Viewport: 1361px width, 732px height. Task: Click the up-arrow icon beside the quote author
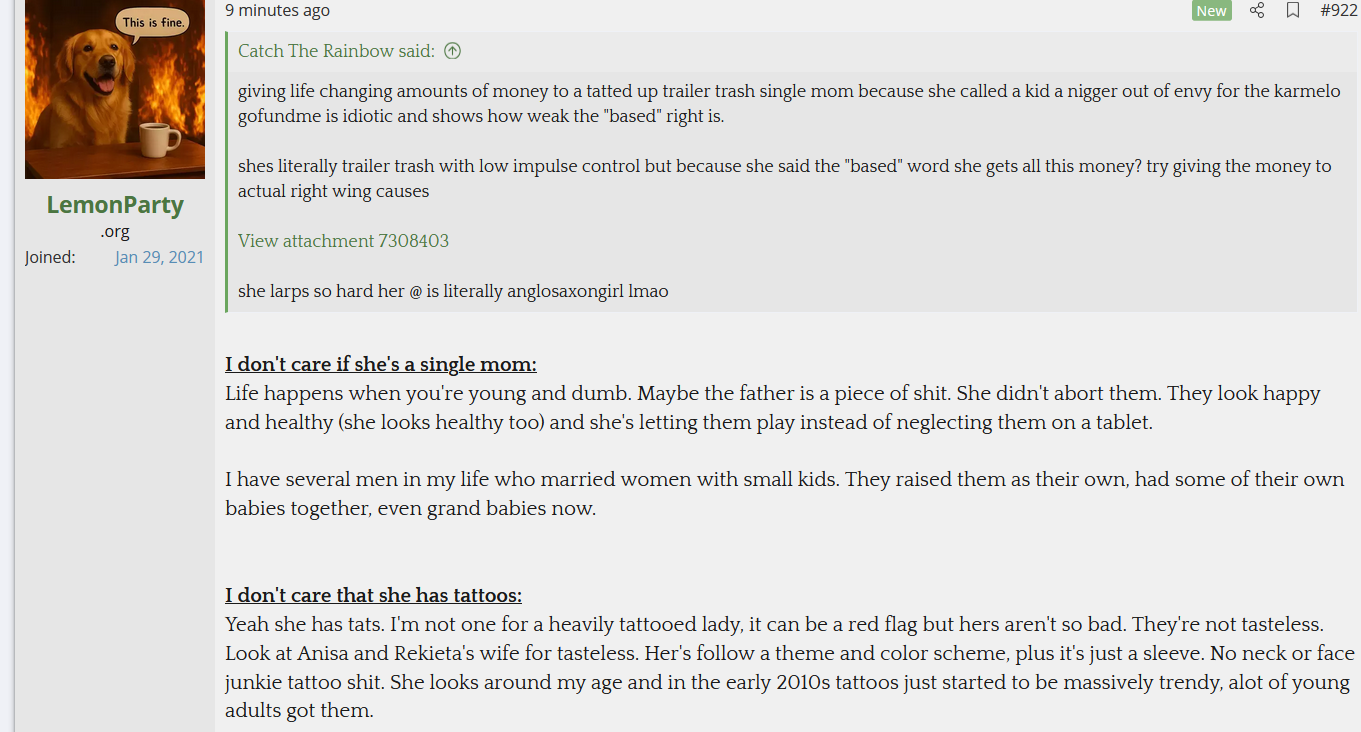(x=452, y=51)
